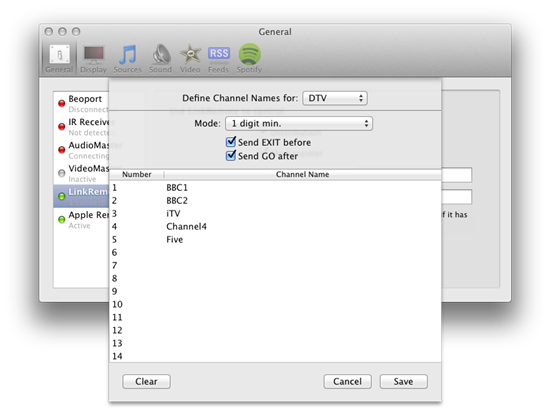Save the channel names
This screenshot has height=409, width=550.
click(x=403, y=381)
